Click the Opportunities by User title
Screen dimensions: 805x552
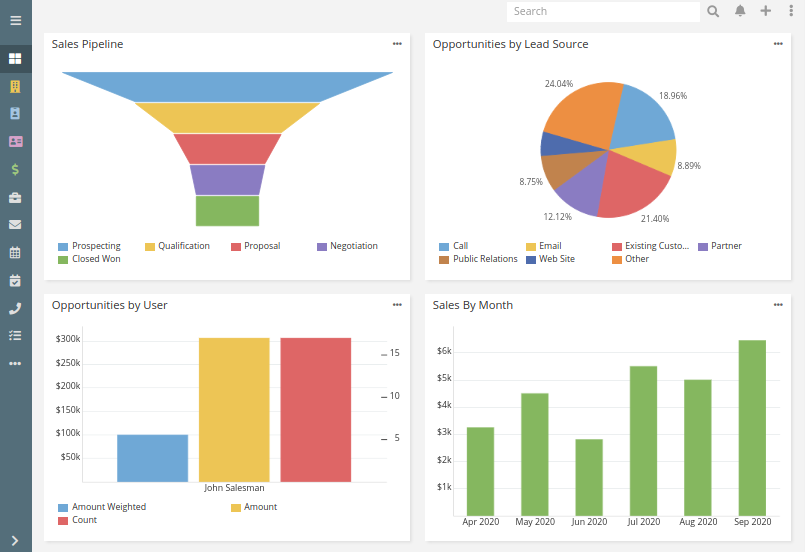(109, 305)
